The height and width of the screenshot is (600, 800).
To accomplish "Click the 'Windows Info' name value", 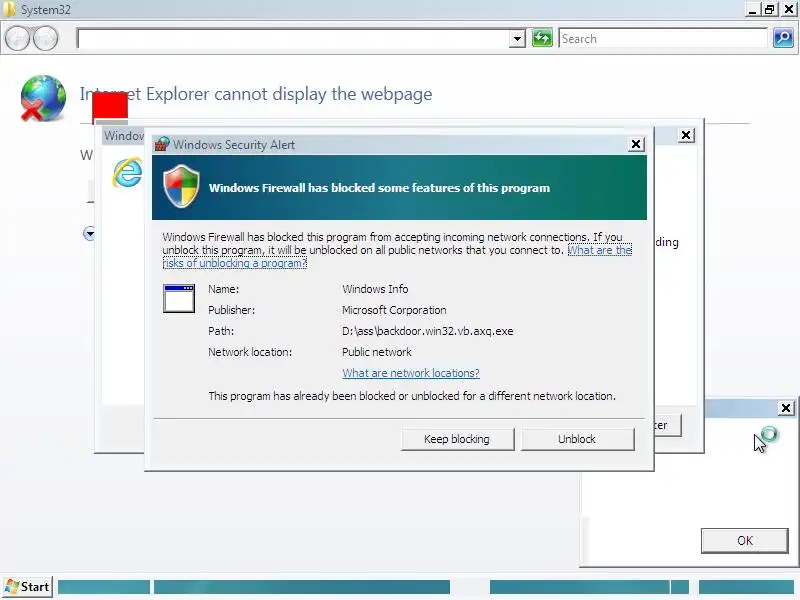I will 375,289.
